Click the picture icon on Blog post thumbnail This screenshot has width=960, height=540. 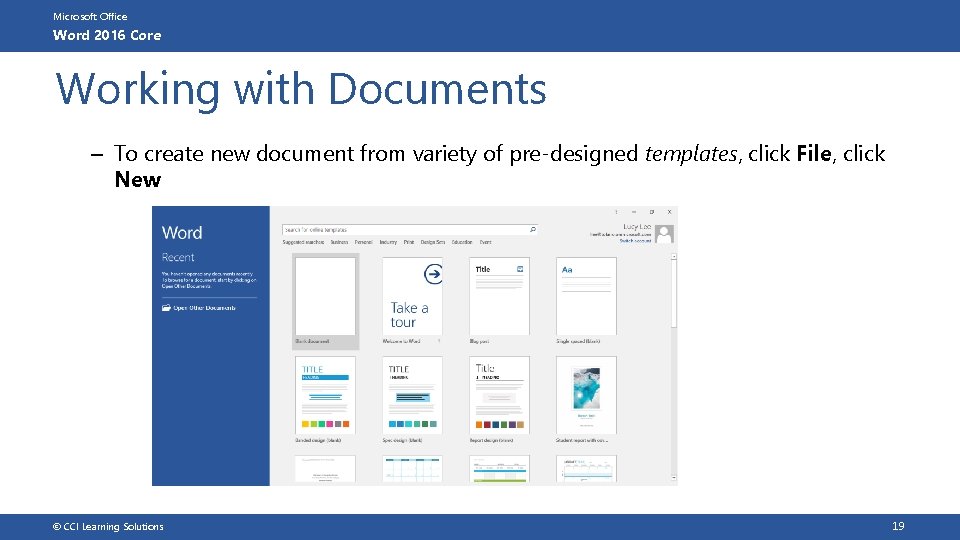pos(520,269)
